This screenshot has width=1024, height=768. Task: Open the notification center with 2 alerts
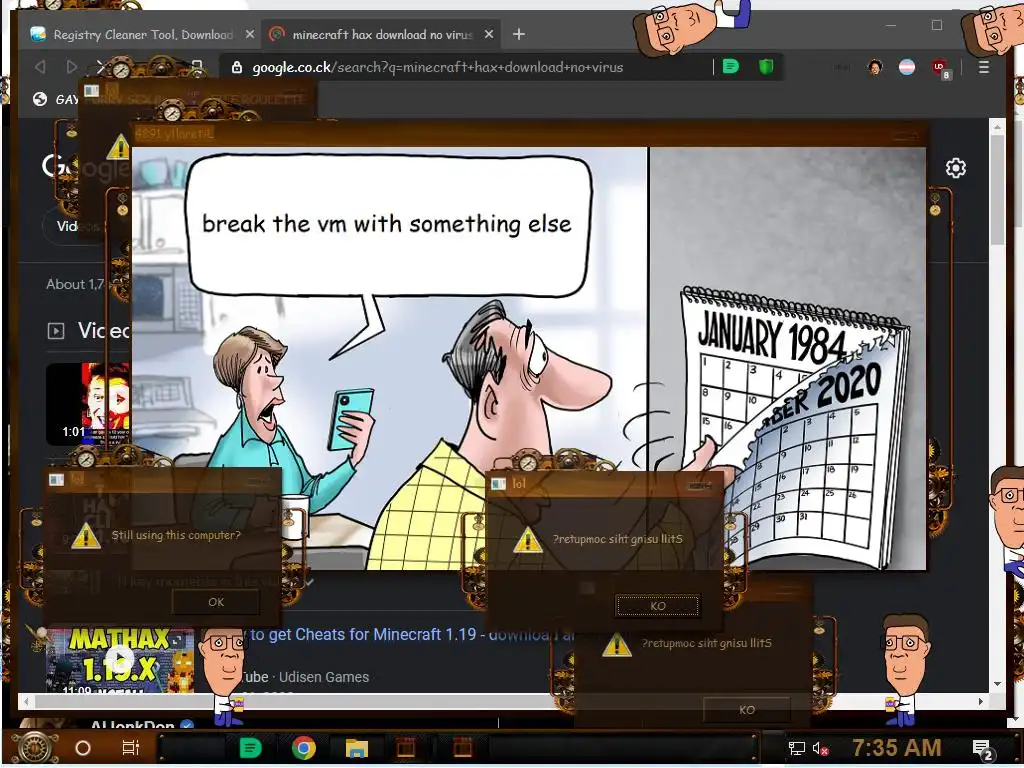click(x=983, y=749)
